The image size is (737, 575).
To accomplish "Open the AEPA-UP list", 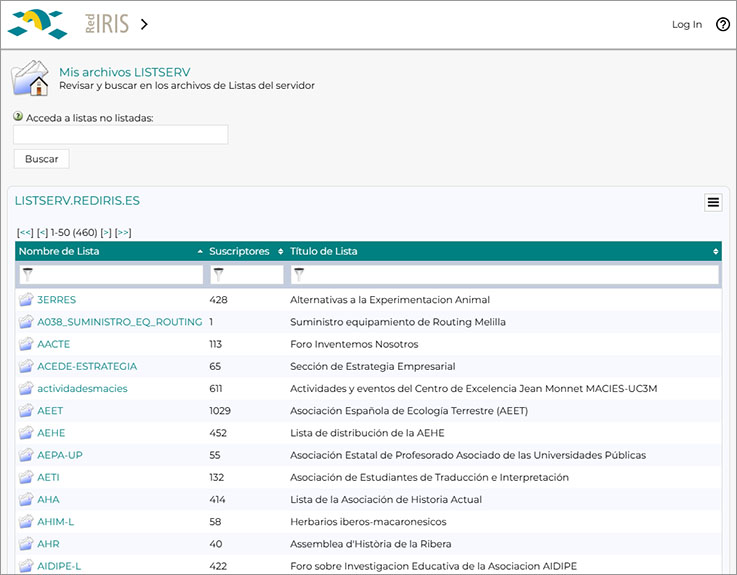I will point(60,455).
